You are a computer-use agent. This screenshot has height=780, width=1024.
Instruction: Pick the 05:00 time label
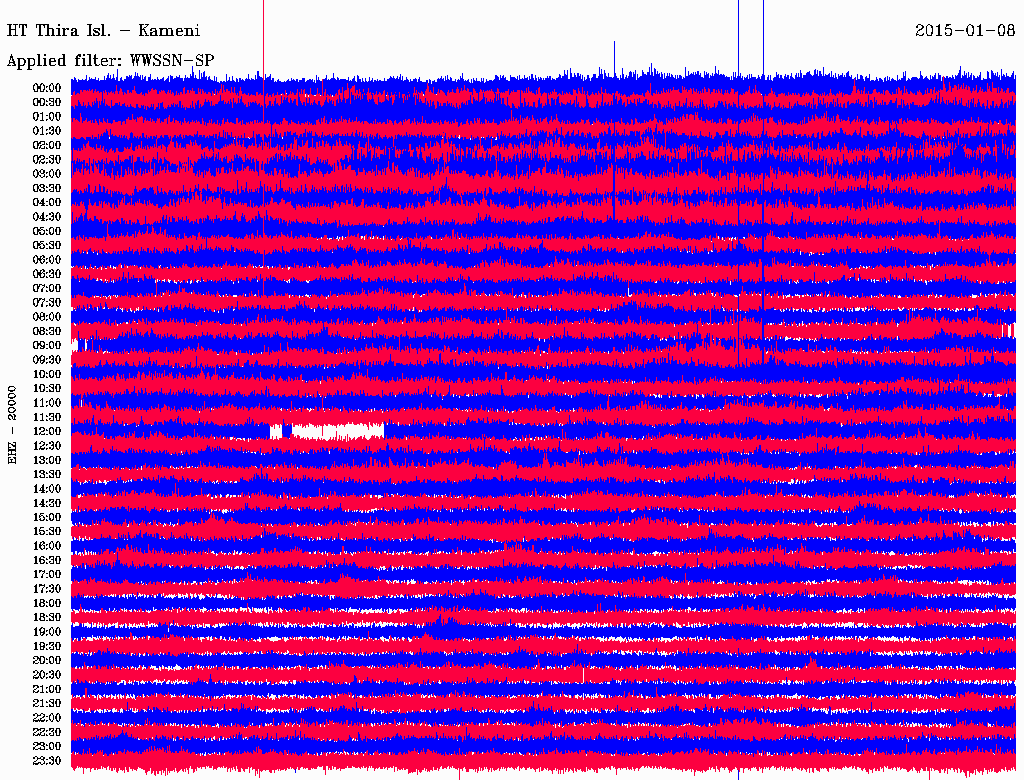tap(47, 231)
